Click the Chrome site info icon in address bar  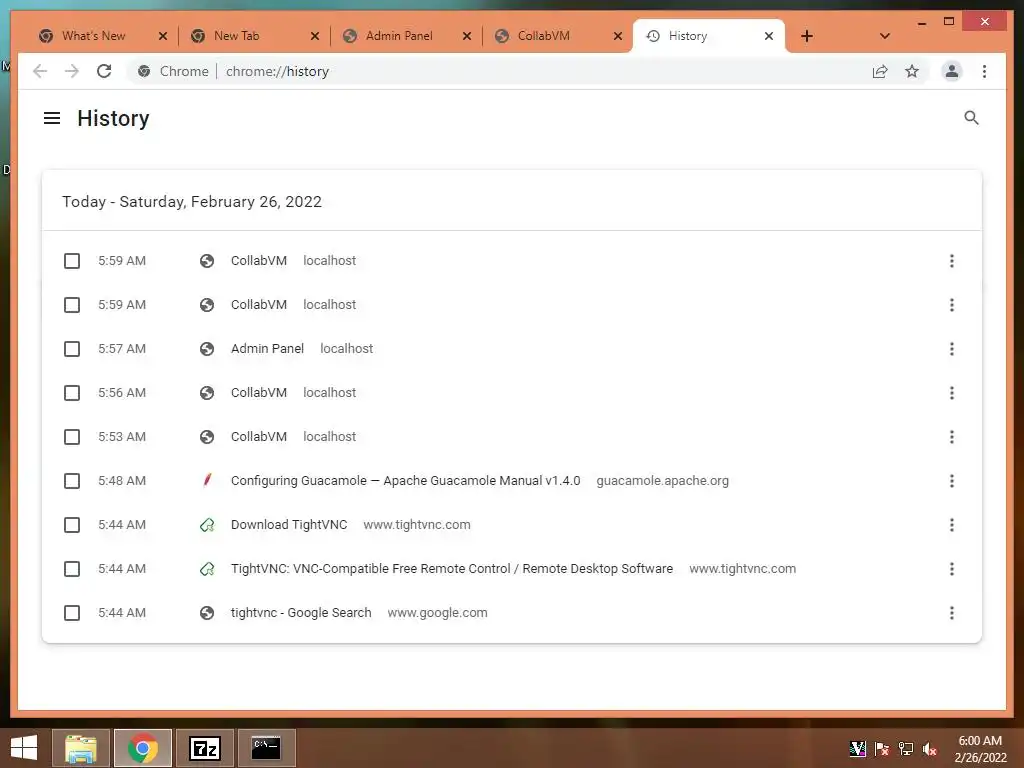[x=144, y=71]
